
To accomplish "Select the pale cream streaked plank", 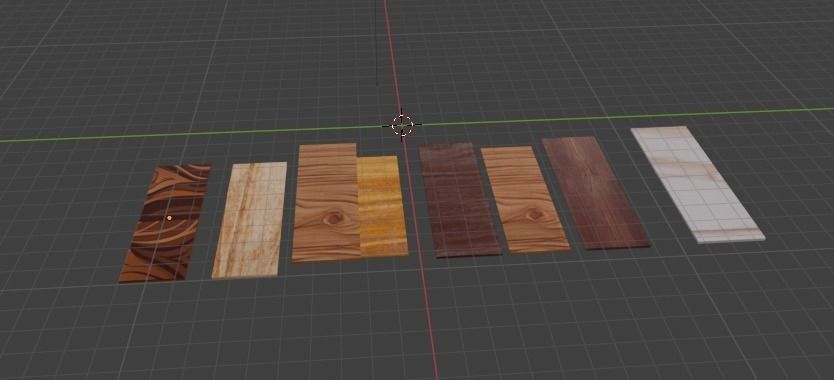I will [x=249, y=220].
